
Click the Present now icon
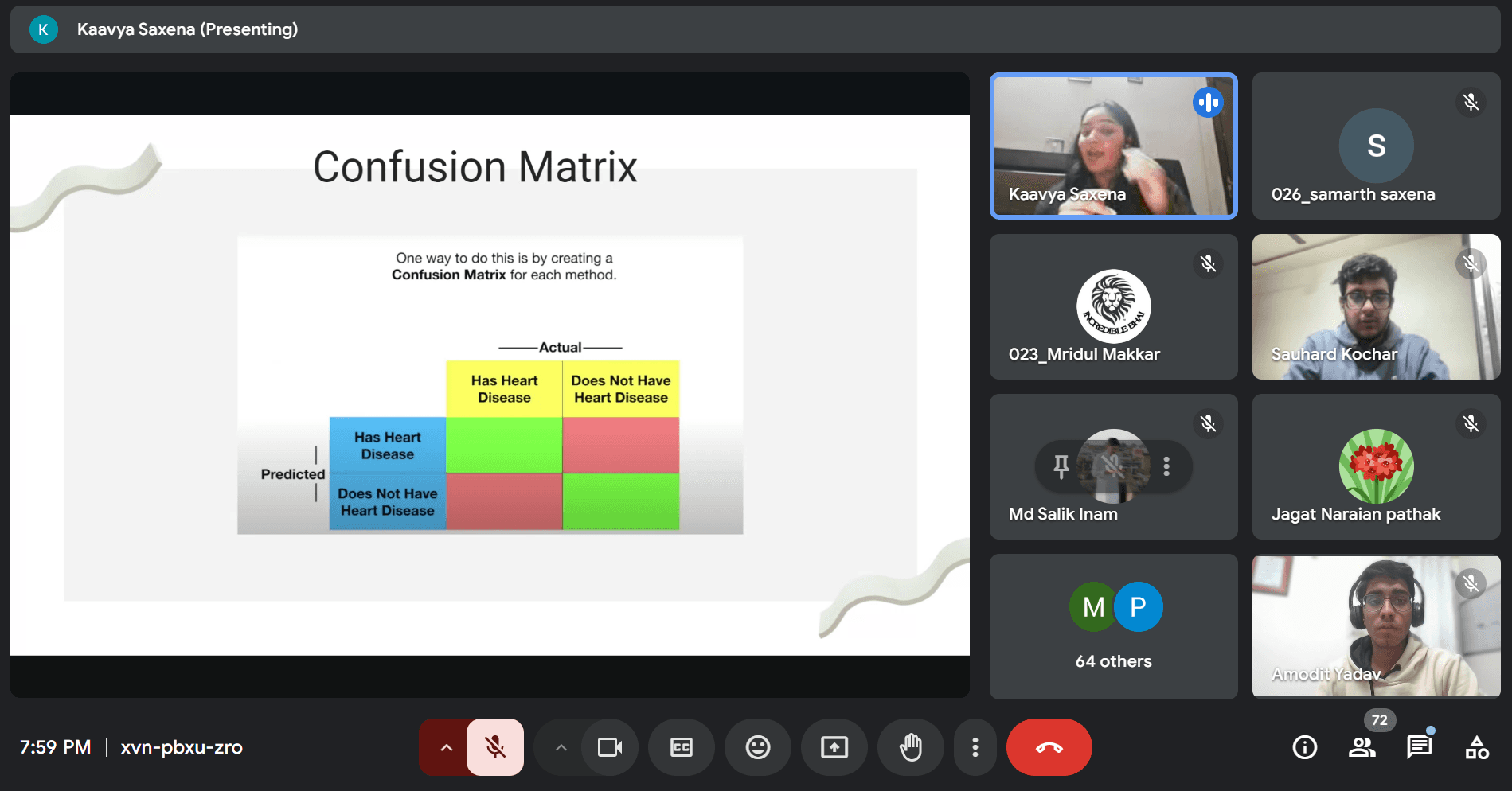pos(834,747)
